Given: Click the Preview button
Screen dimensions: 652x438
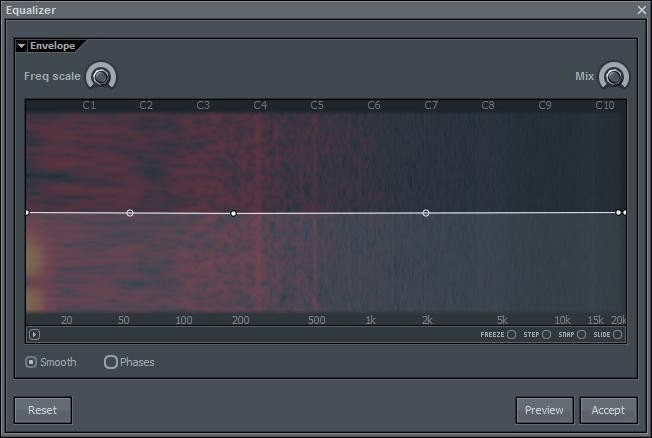Looking at the screenshot, I should pyautogui.click(x=544, y=410).
